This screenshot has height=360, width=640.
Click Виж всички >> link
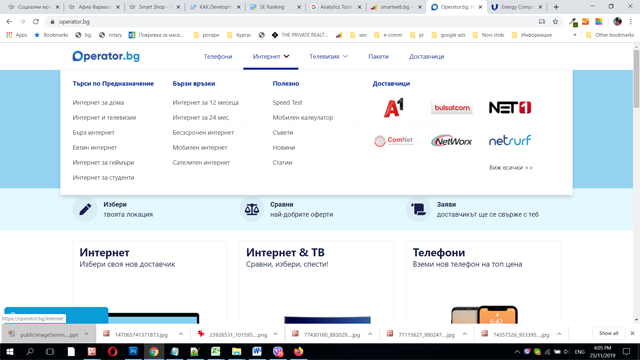click(x=511, y=167)
